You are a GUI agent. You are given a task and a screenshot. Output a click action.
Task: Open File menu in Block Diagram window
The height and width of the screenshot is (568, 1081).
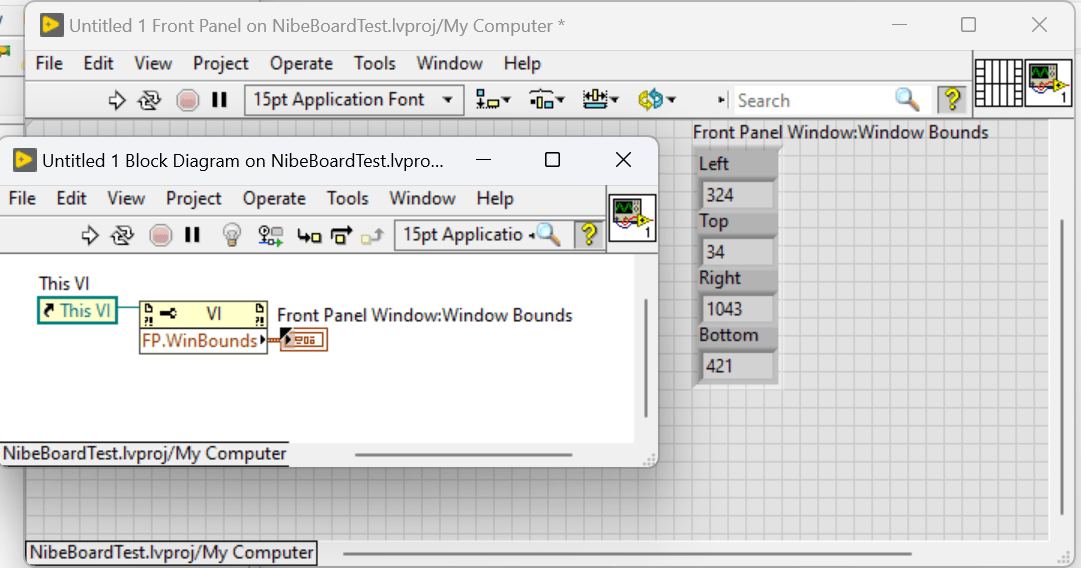coord(22,199)
